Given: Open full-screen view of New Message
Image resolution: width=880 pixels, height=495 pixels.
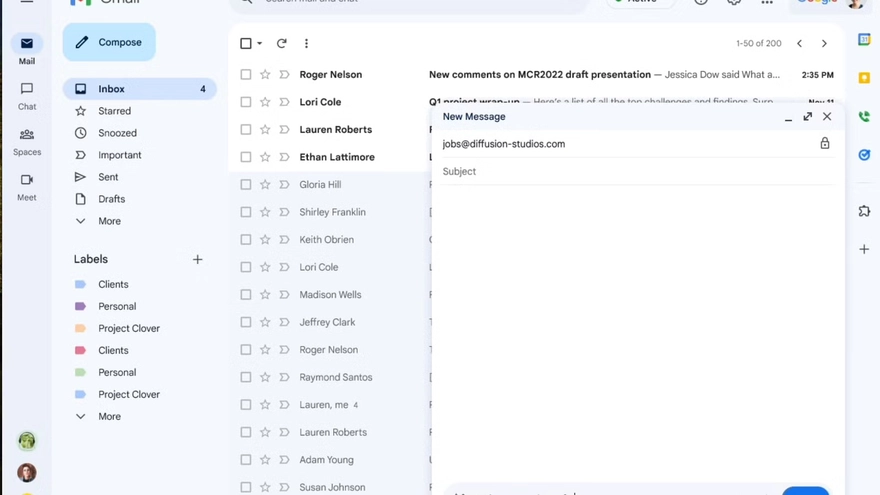Looking at the screenshot, I should (808, 117).
